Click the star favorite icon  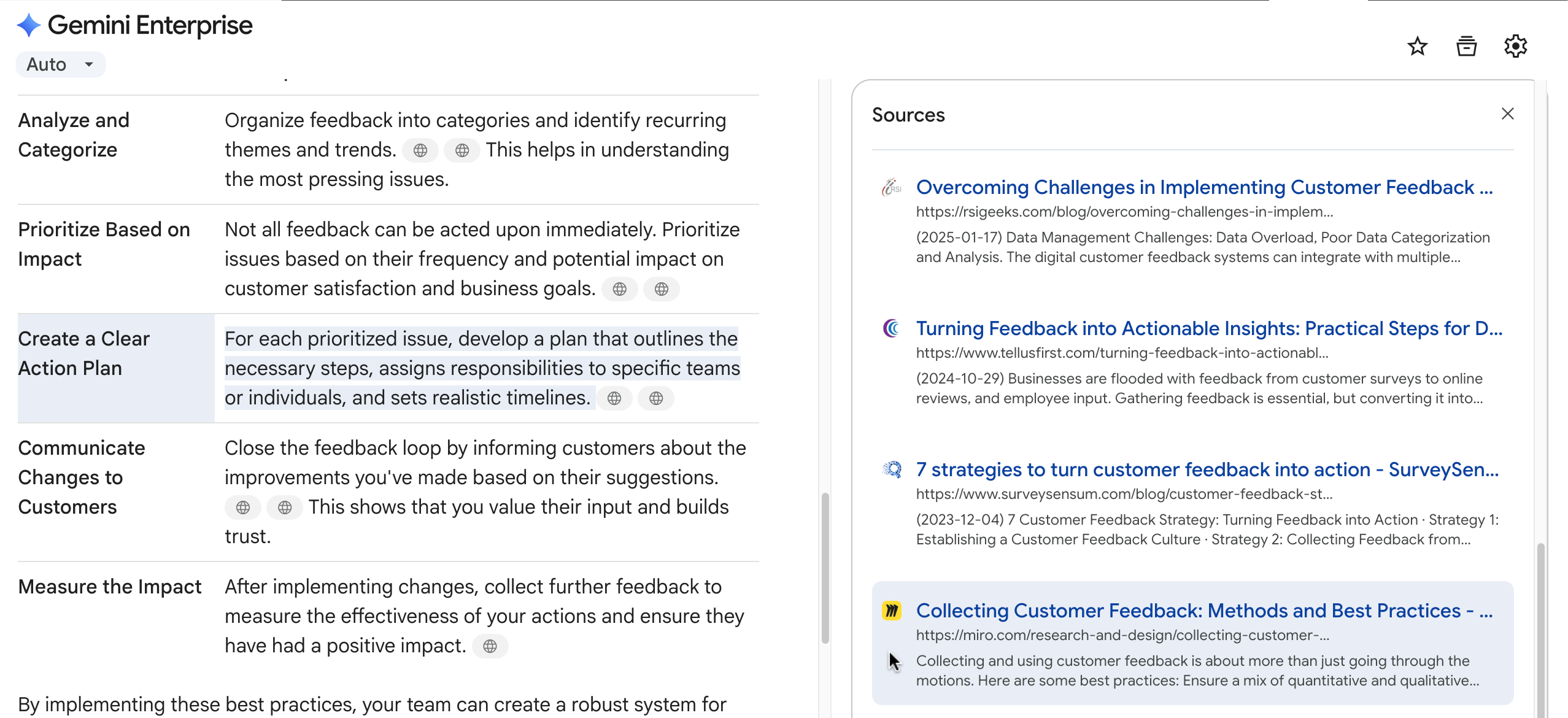tap(1417, 47)
